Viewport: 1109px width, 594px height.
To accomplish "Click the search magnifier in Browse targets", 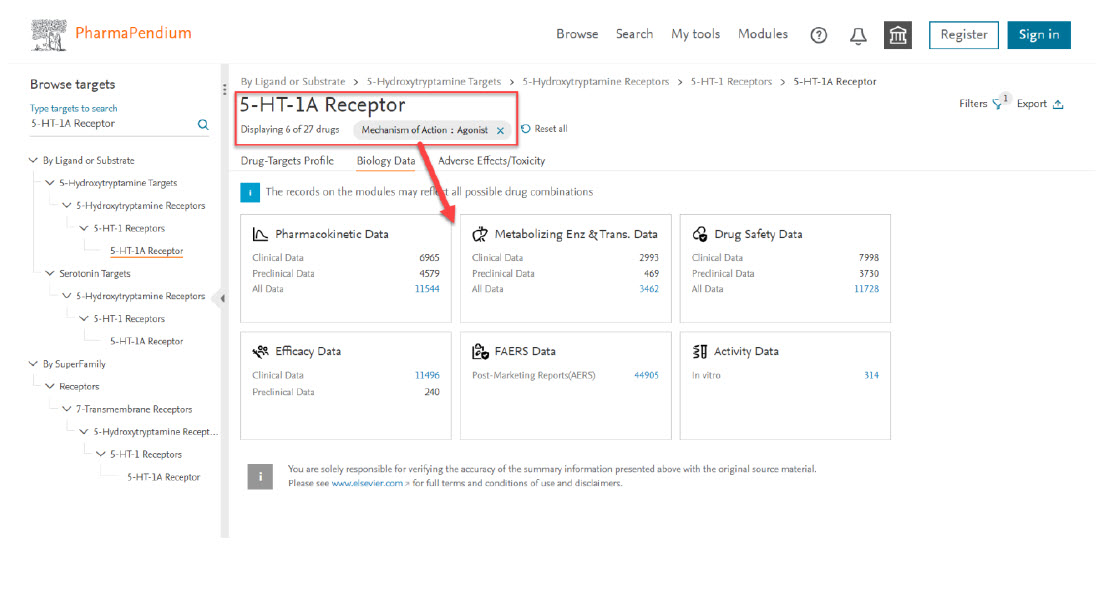I will (203, 124).
